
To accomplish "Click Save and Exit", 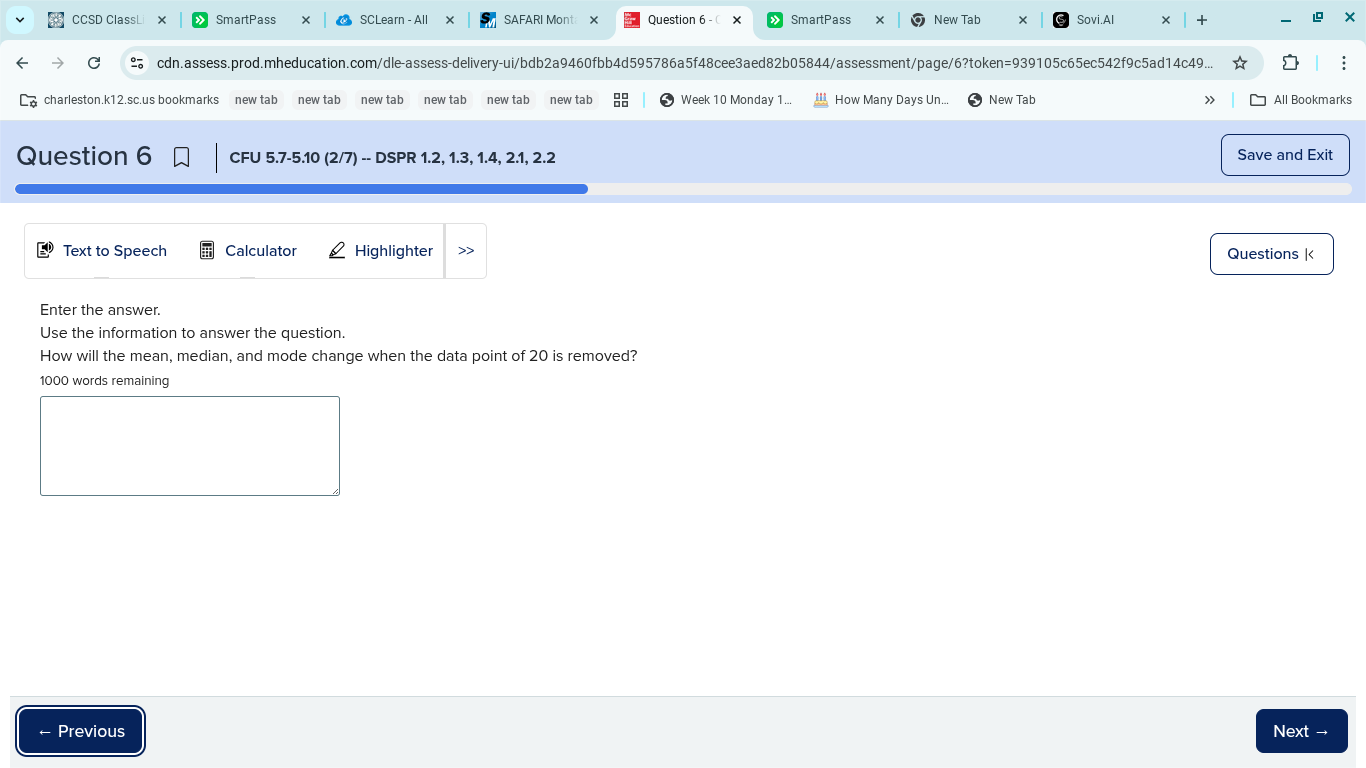I will [1285, 155].
